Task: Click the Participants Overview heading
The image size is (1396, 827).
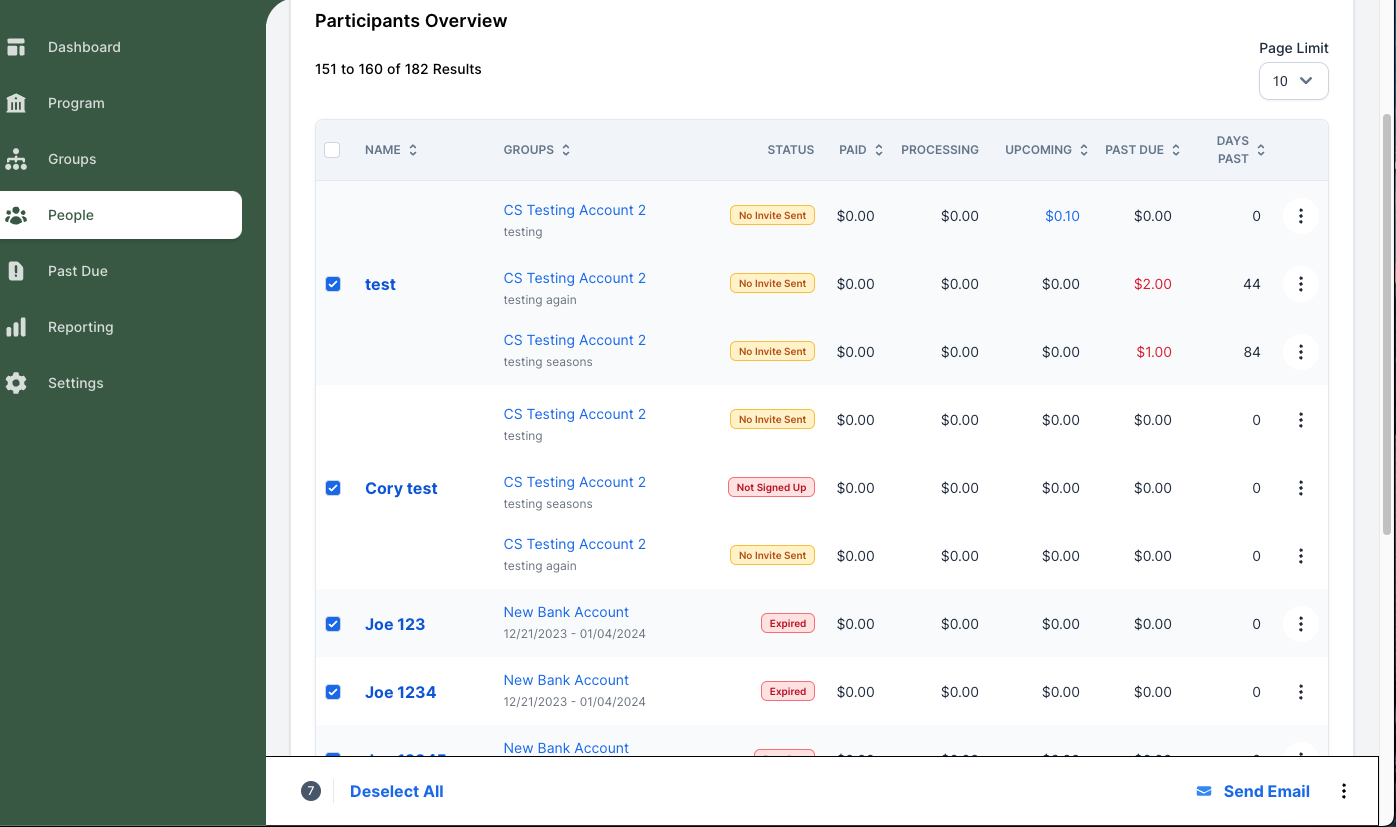Action: click(x=411, y=21)
